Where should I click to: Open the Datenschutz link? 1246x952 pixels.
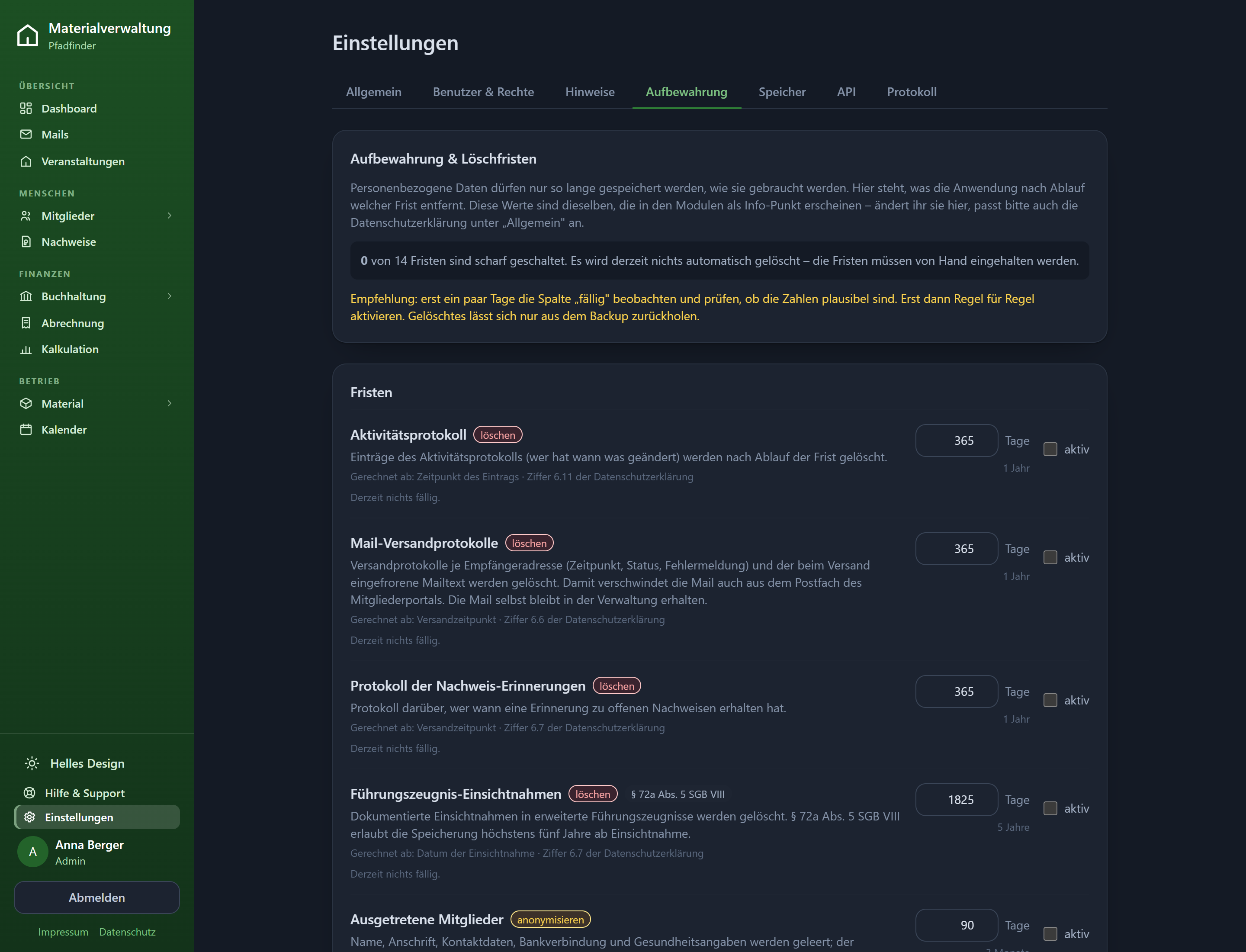point(127,932)
